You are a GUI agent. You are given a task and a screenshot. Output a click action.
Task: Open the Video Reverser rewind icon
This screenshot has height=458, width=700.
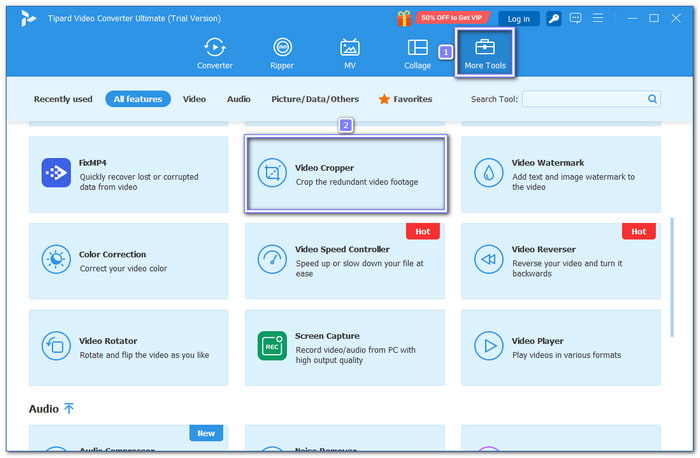point(488,259)
